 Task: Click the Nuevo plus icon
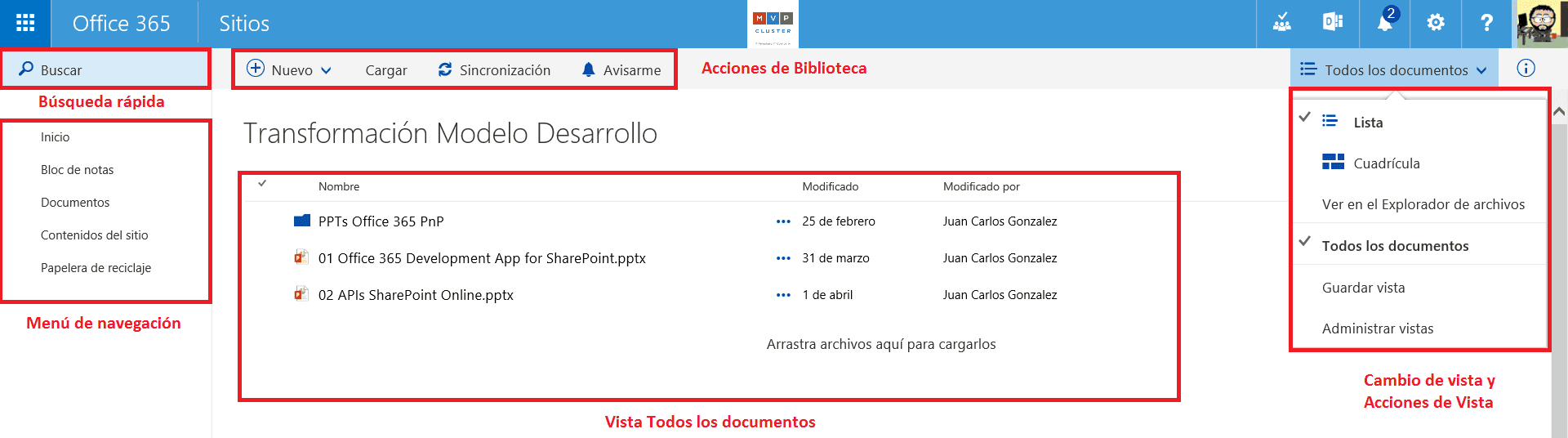256,69
